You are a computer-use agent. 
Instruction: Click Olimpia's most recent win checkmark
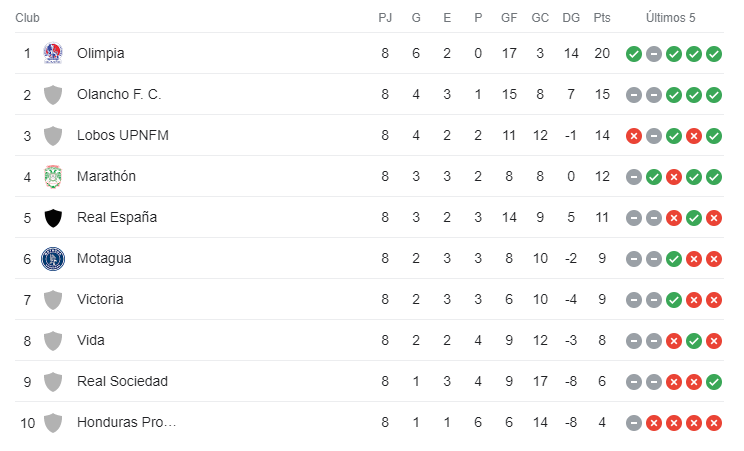coord(714,54)
